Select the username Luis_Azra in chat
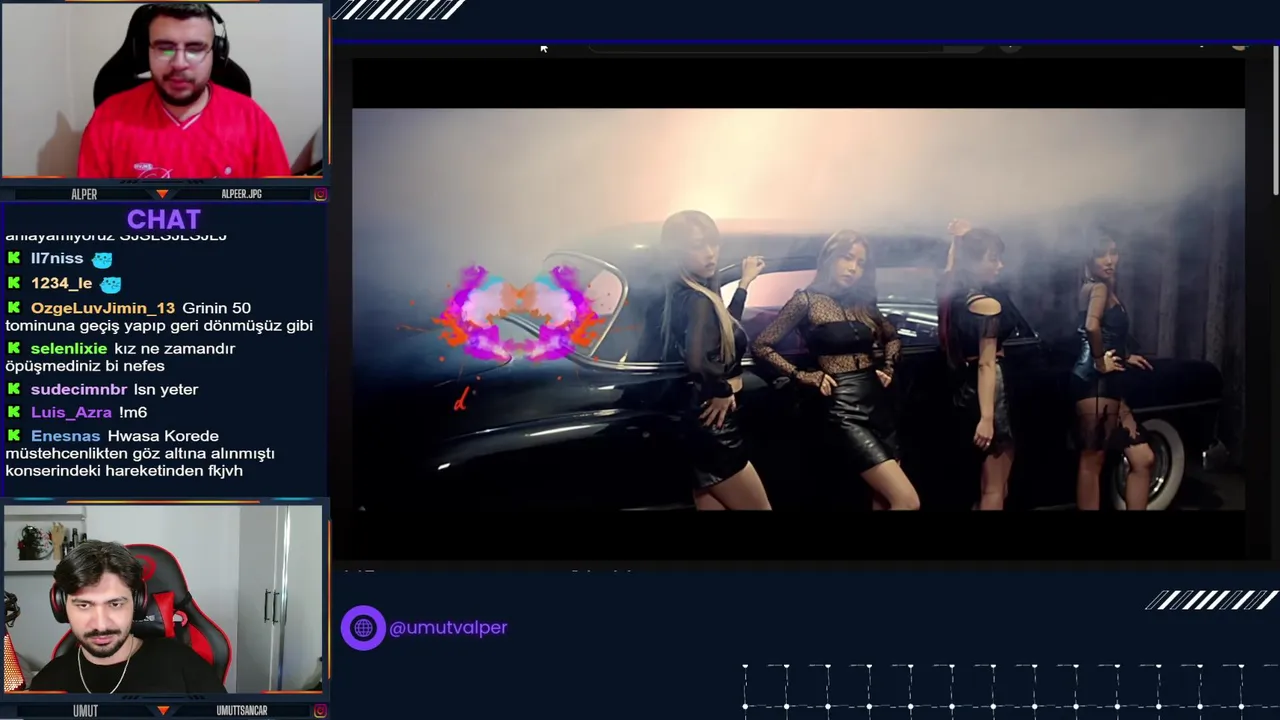The image size is (1280, 720). 71,412
